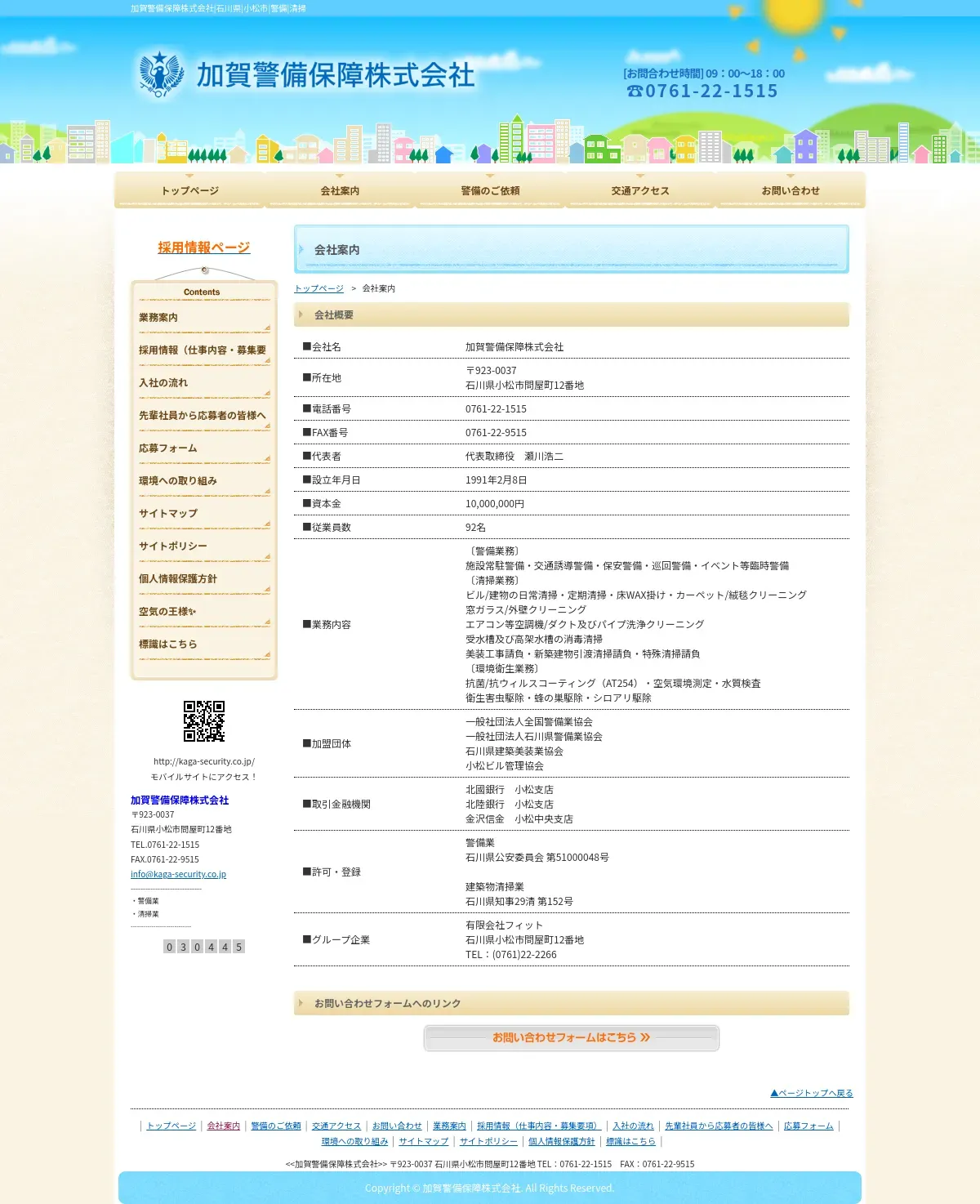The width and height of the screenshot is (980, 1204).
Task: Click the FAX number 0761-22-9515 in table
Action: [496, 433]
